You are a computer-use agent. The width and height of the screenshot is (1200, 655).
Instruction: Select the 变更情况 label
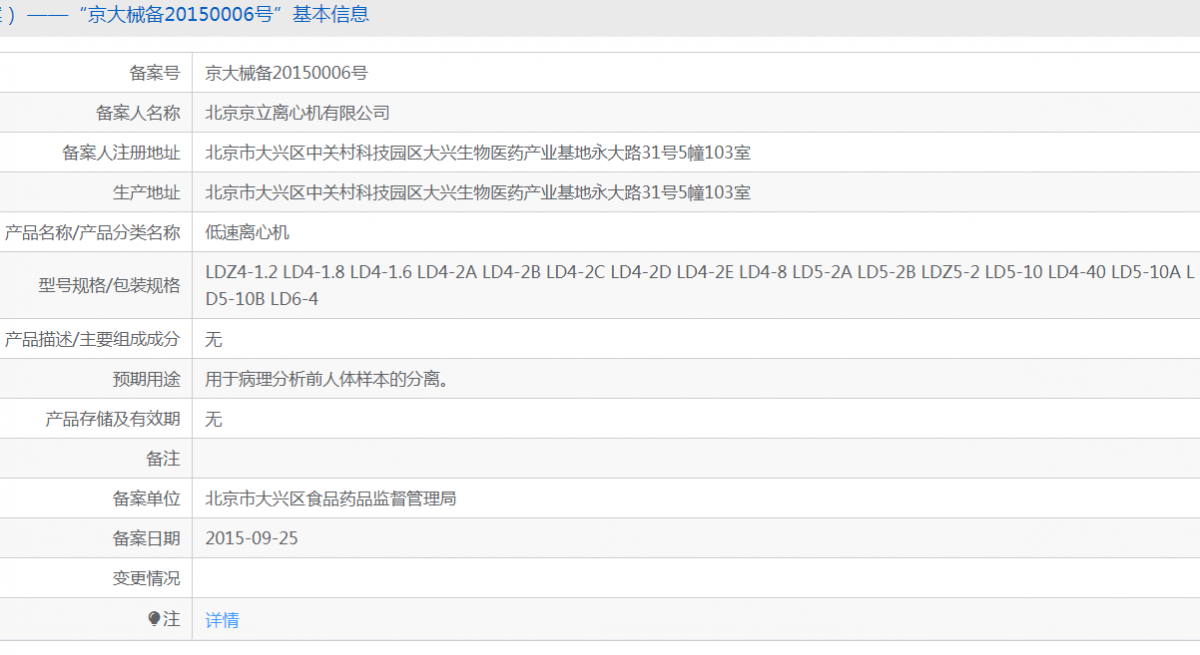[146, 579]
